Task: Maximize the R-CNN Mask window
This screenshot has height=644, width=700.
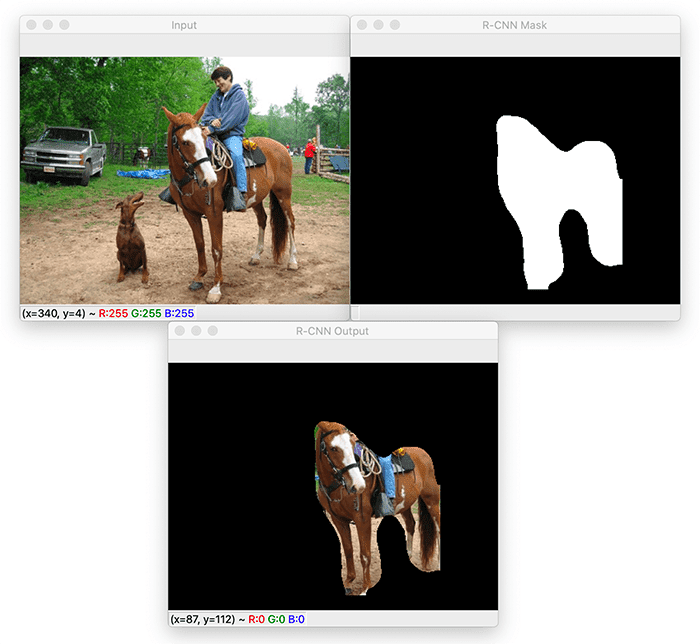Action: tap(394, 24)
